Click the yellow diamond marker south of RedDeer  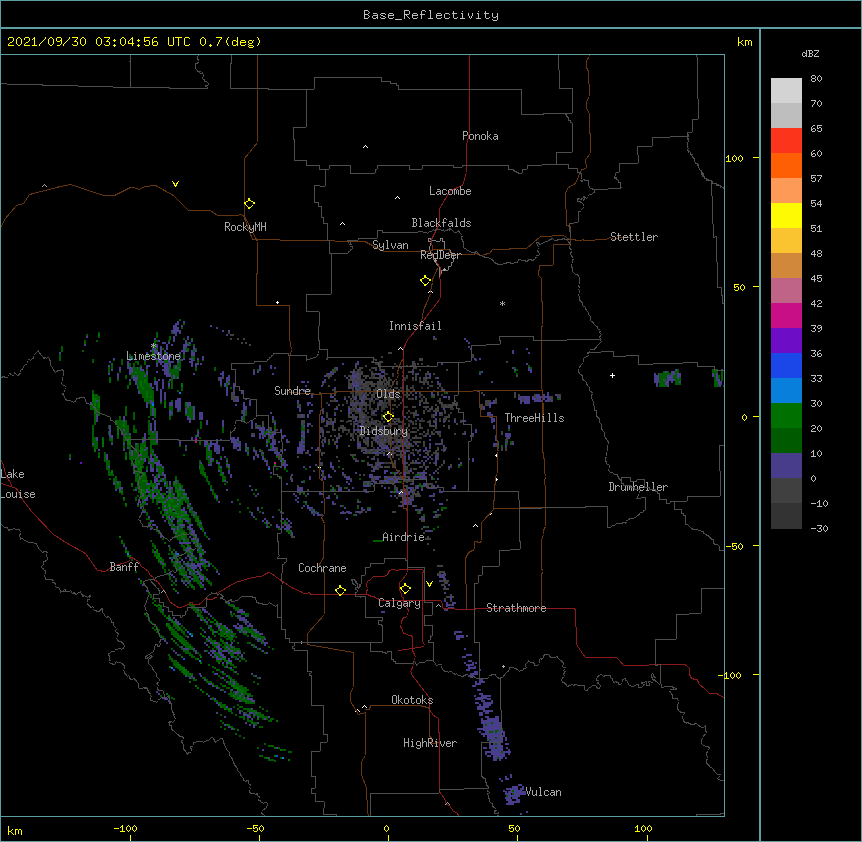(426, 281)
